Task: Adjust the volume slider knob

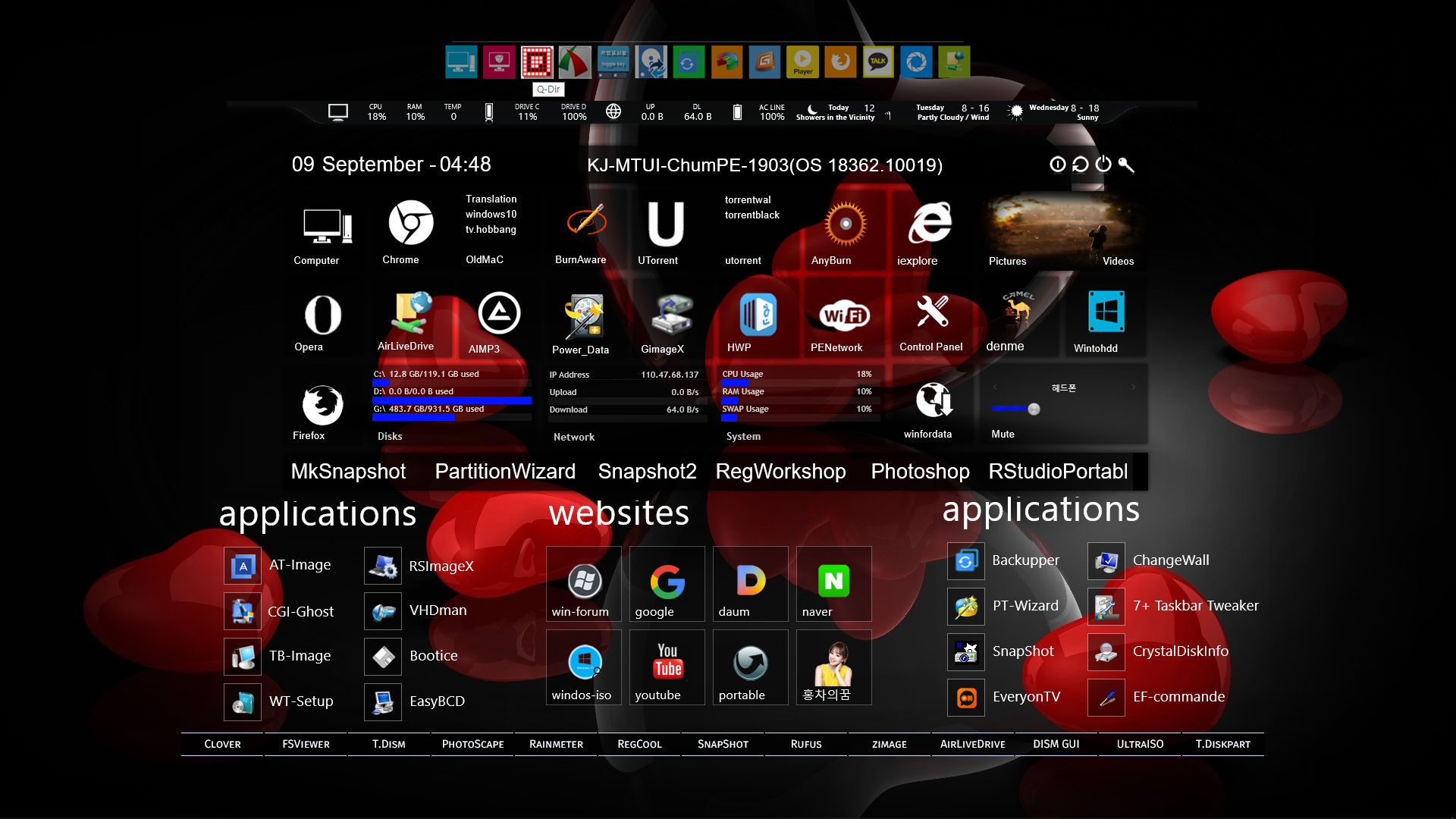Action: (x=1034, y=409)
